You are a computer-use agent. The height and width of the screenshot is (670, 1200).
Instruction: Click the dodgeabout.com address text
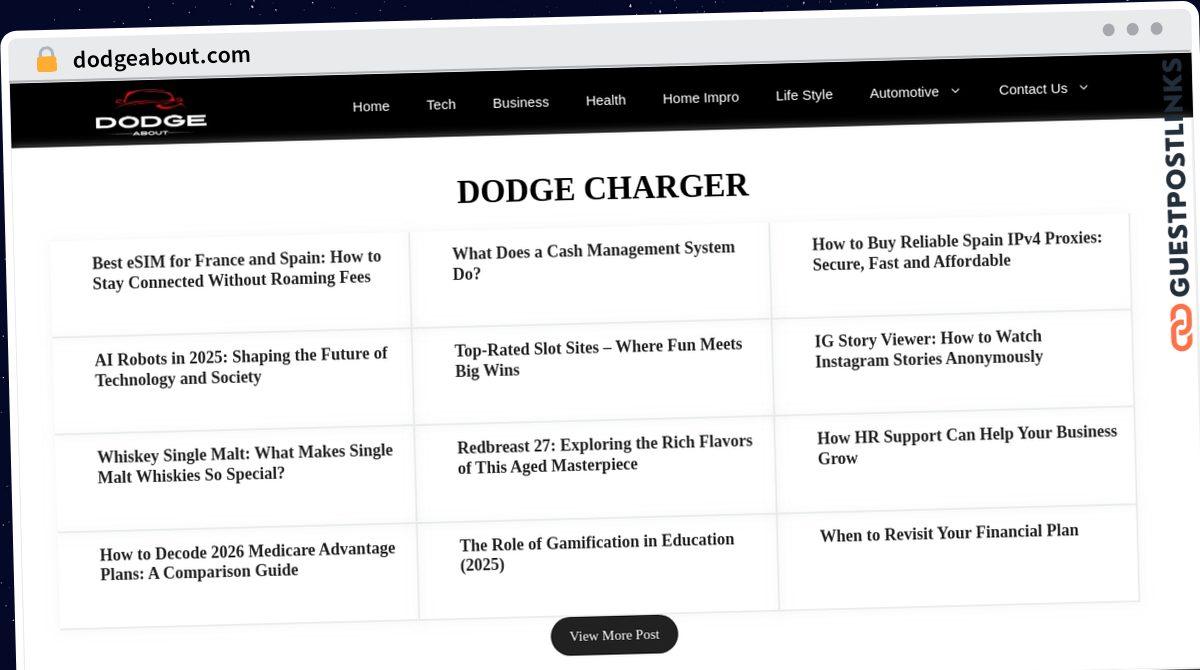tap(162, 57)
